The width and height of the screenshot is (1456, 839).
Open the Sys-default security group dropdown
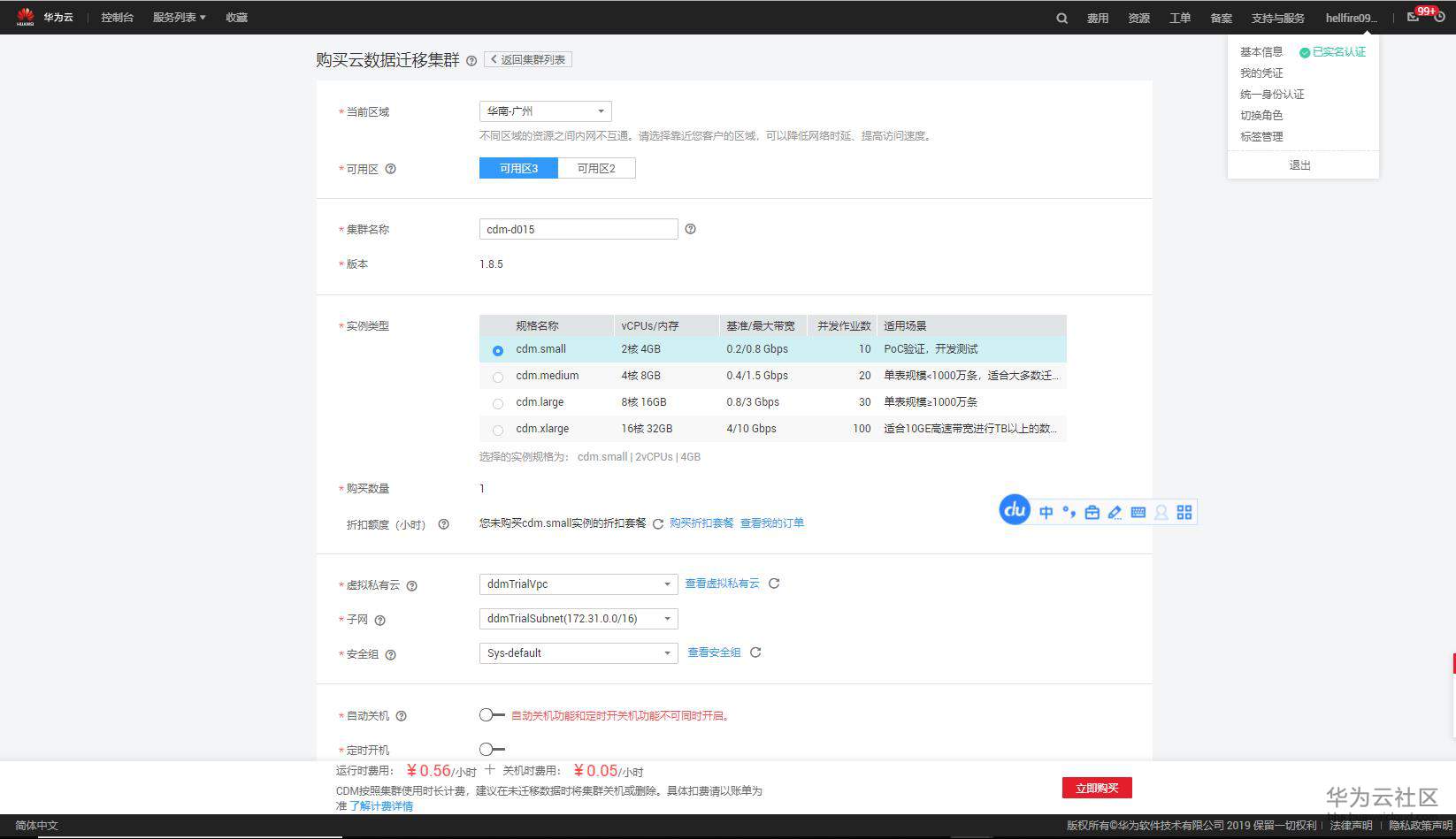579,653
